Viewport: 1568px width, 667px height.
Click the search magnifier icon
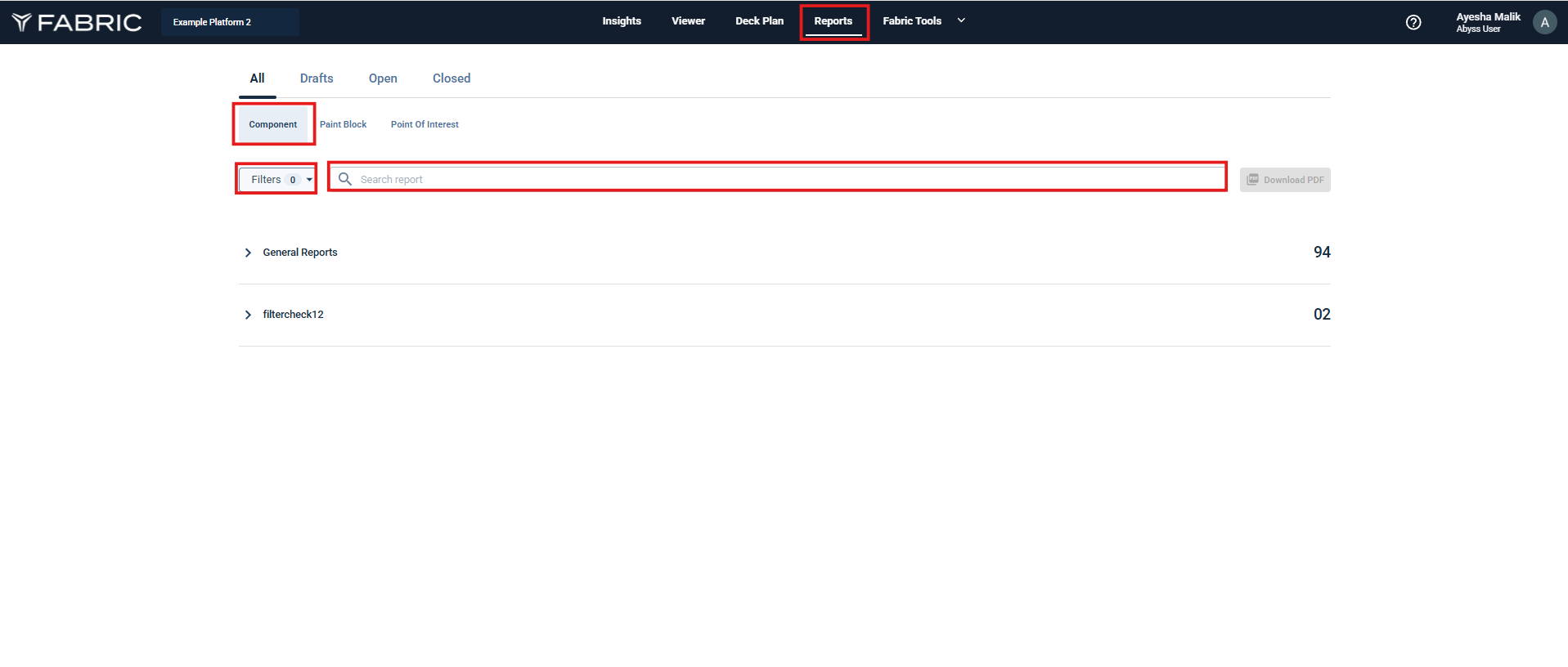click(345, 179)
